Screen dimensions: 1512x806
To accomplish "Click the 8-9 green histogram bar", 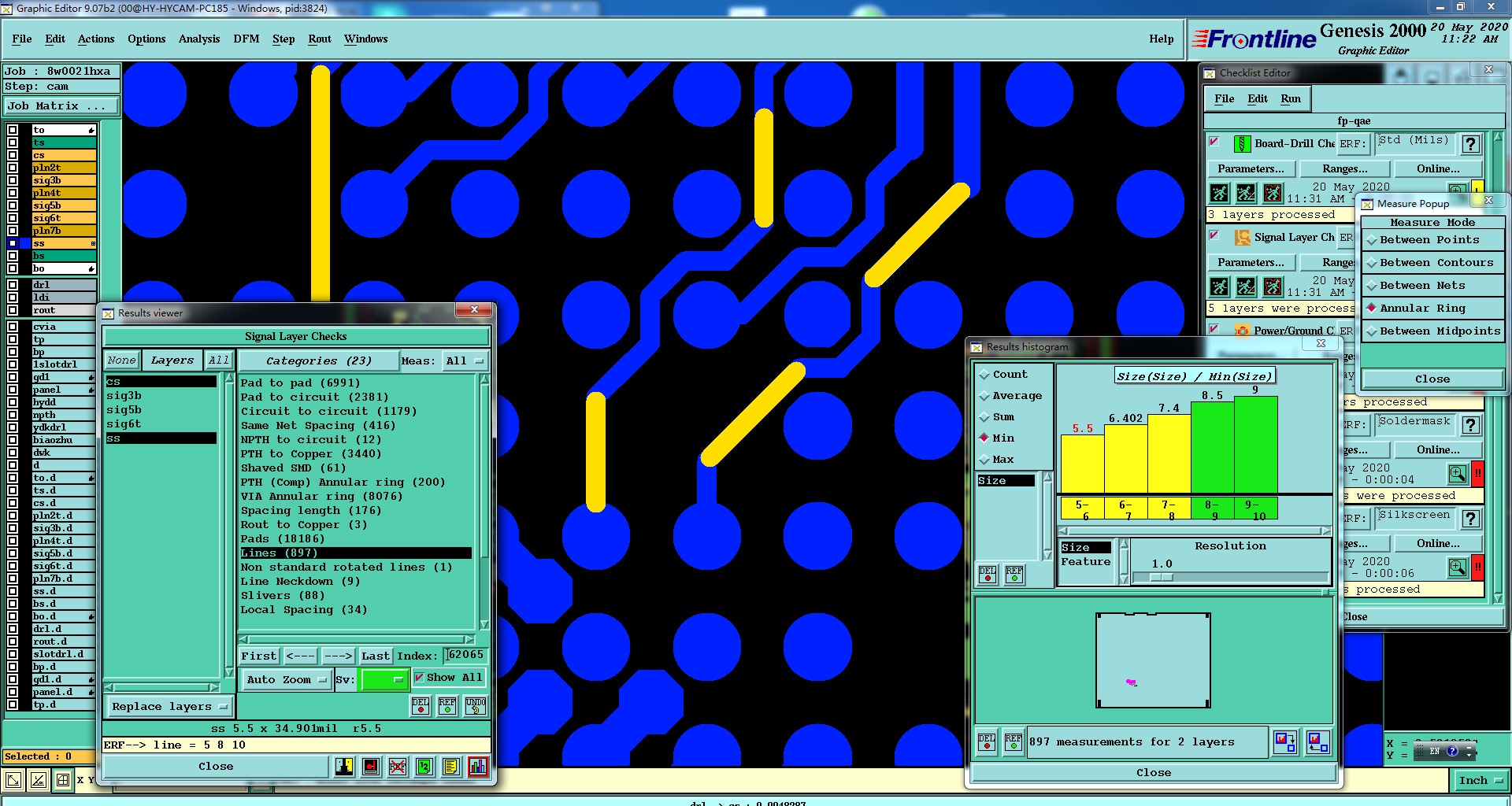I will point(1212,447).
